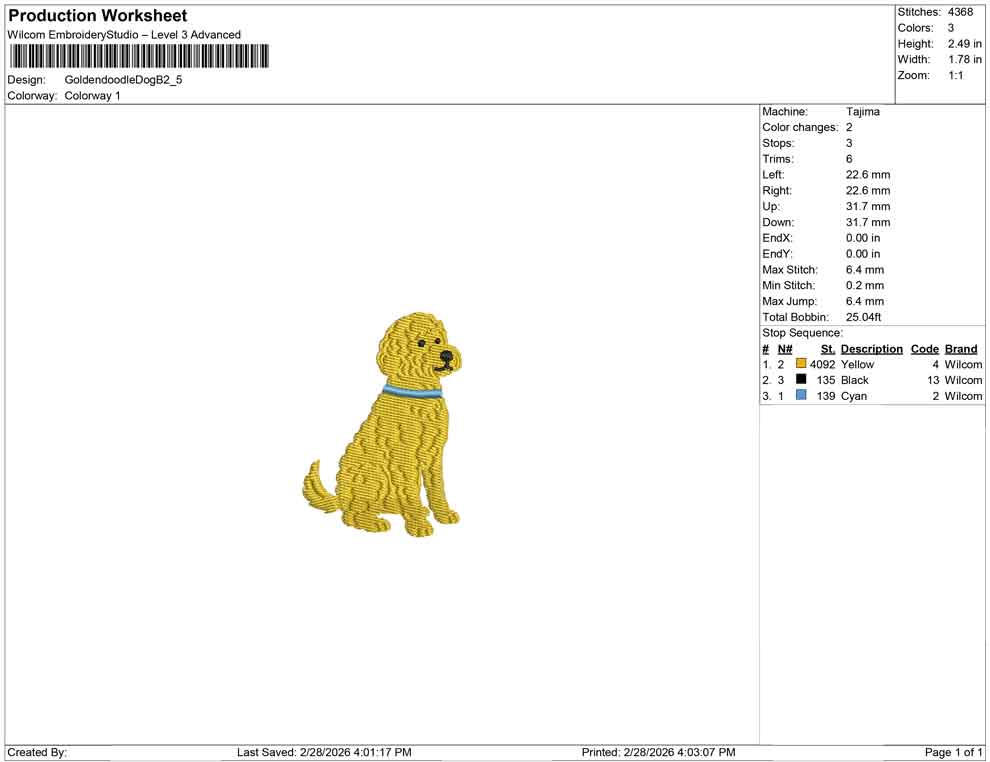Image resolution: width=990 pixels, height=762 pixels.
Task: Click the Wilcom brand entry for Yellow
Action: pos(962,364)
